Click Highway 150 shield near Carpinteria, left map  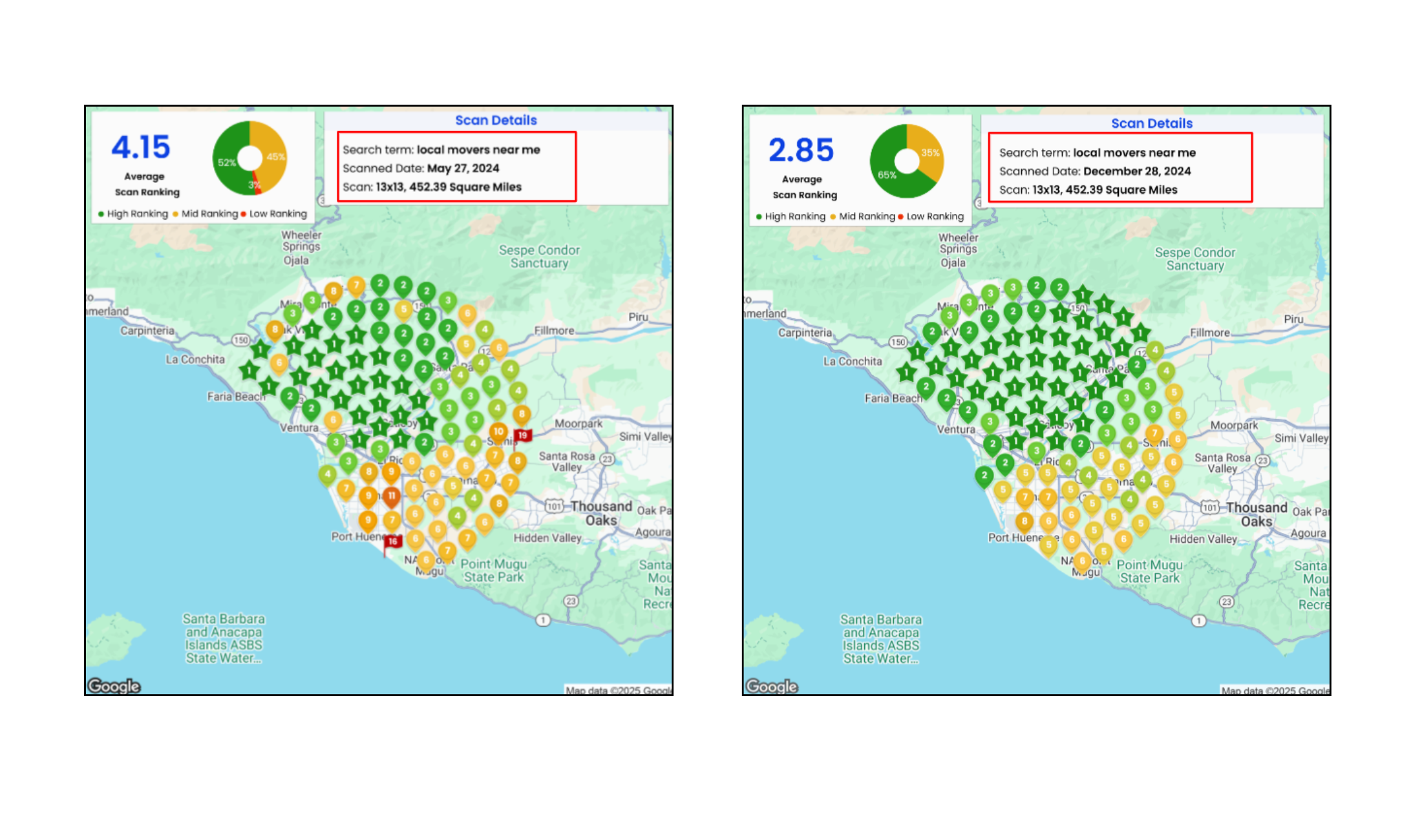pyautogui.click(x=241, y=340)
